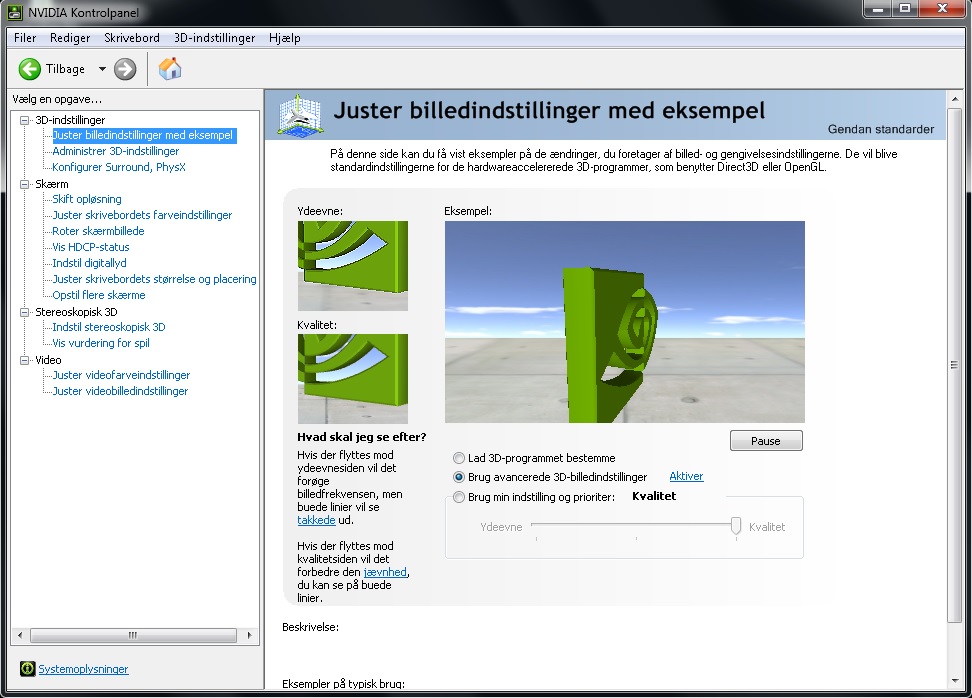Screen dimensions: 972x698
Task: Select the 3D-indstillinger category label in tree
Action: 70,120
